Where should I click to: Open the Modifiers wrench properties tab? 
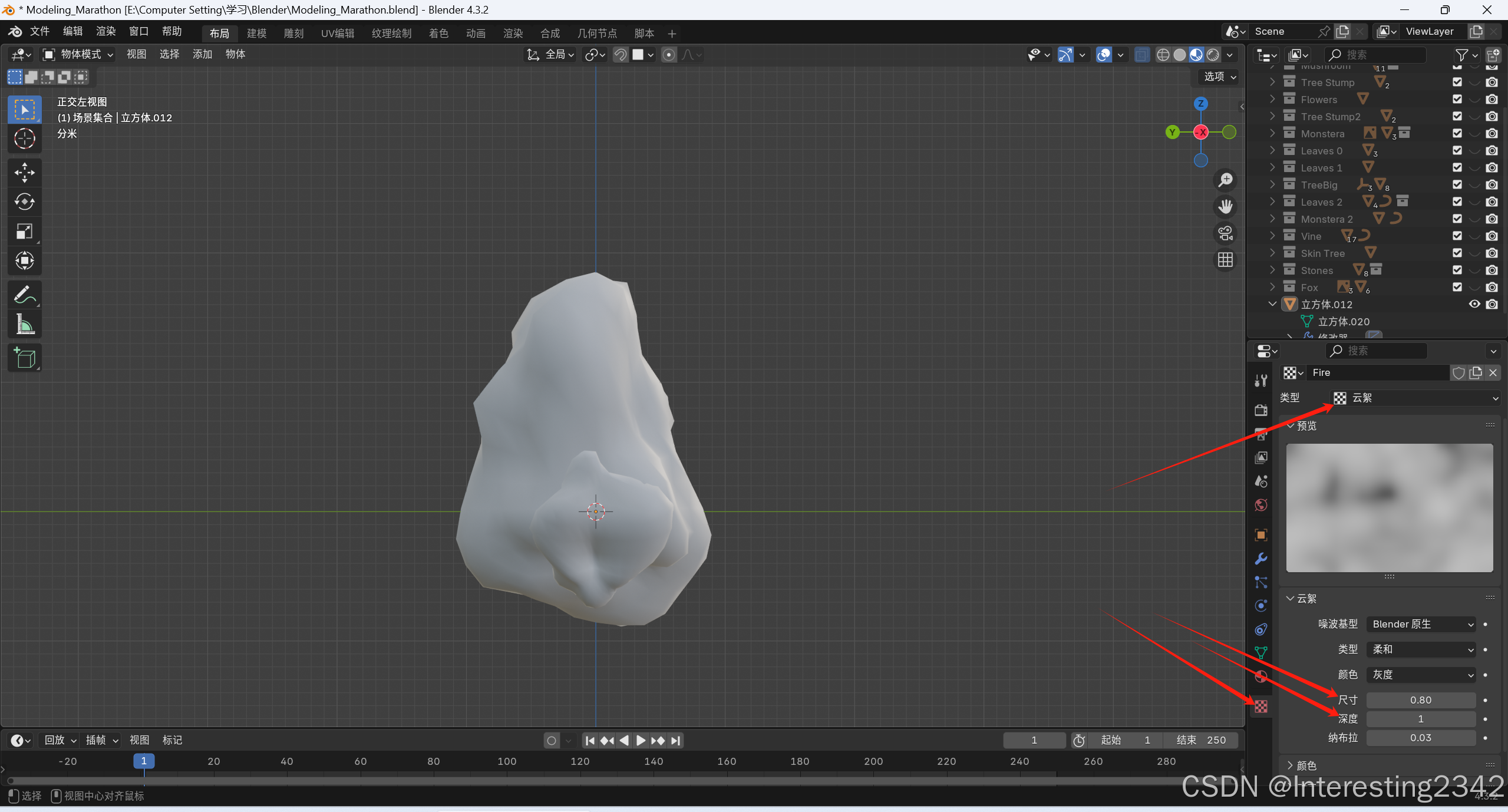tap(1260, 559)
